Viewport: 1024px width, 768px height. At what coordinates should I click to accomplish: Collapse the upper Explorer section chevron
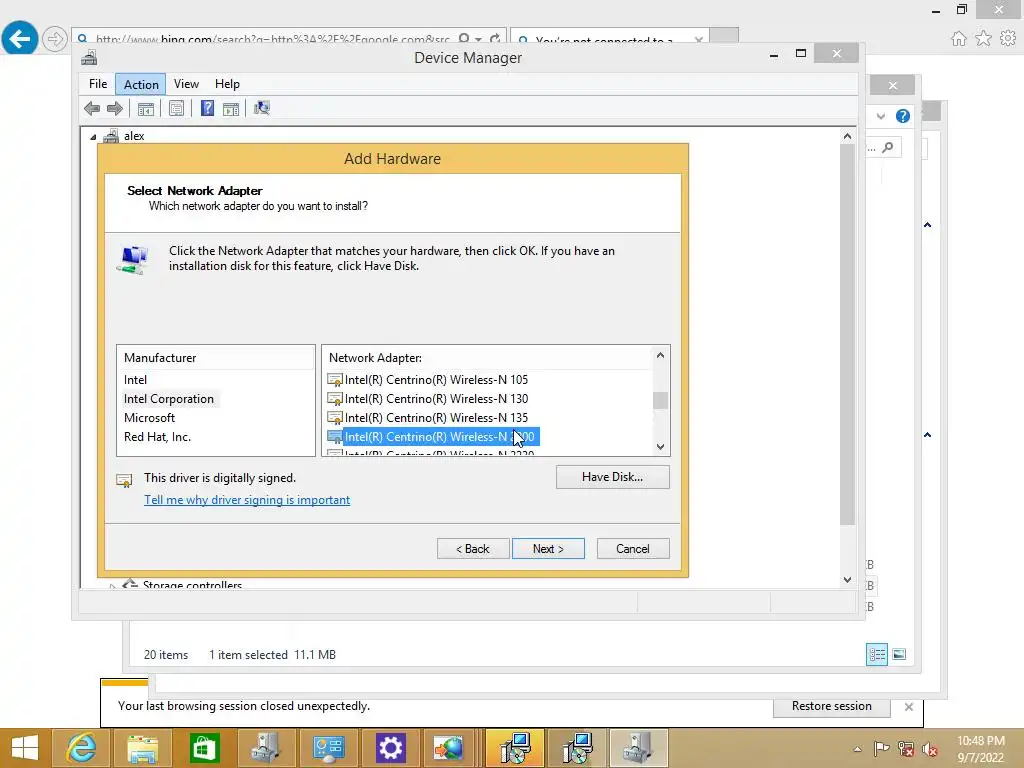click(x=927, y=225)
